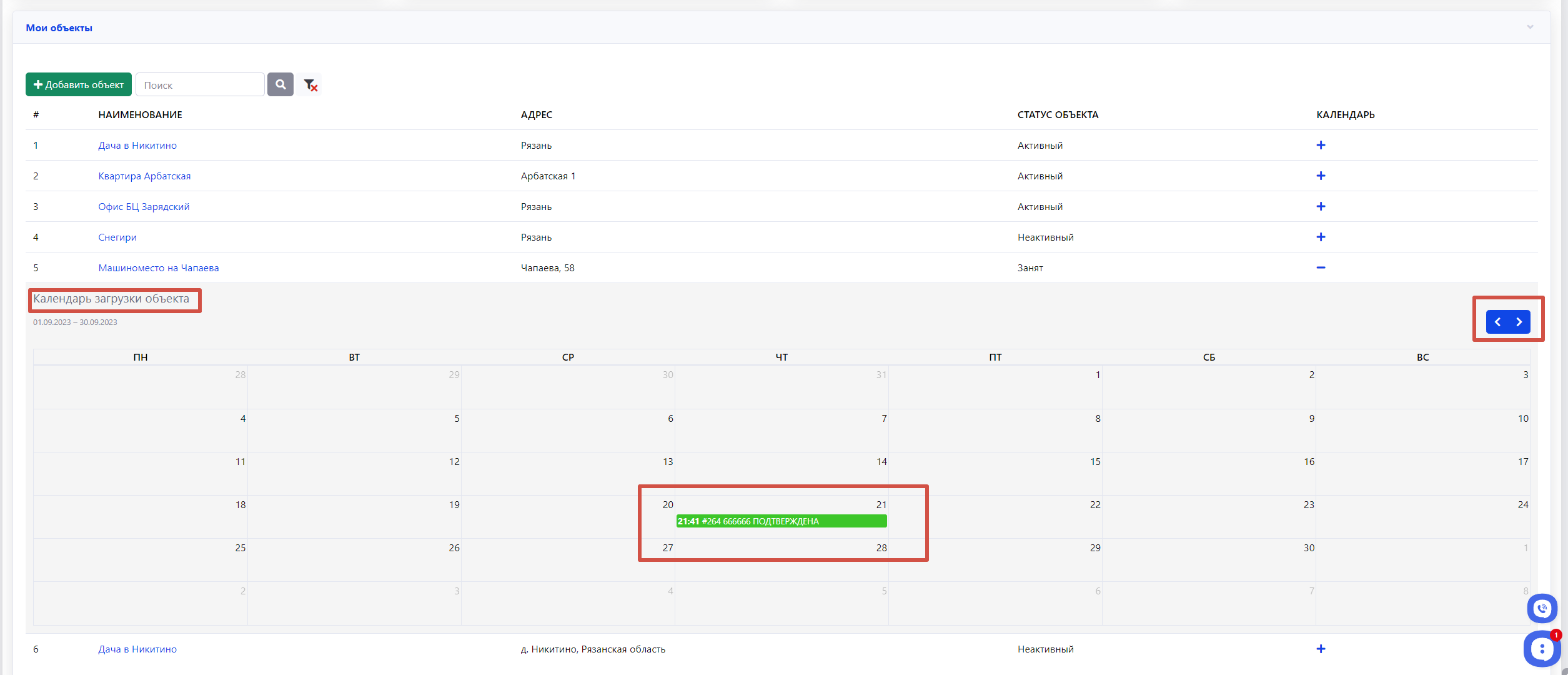Open the phone callback widget icon
The image size is (1568, 675).
[1542, 608]
